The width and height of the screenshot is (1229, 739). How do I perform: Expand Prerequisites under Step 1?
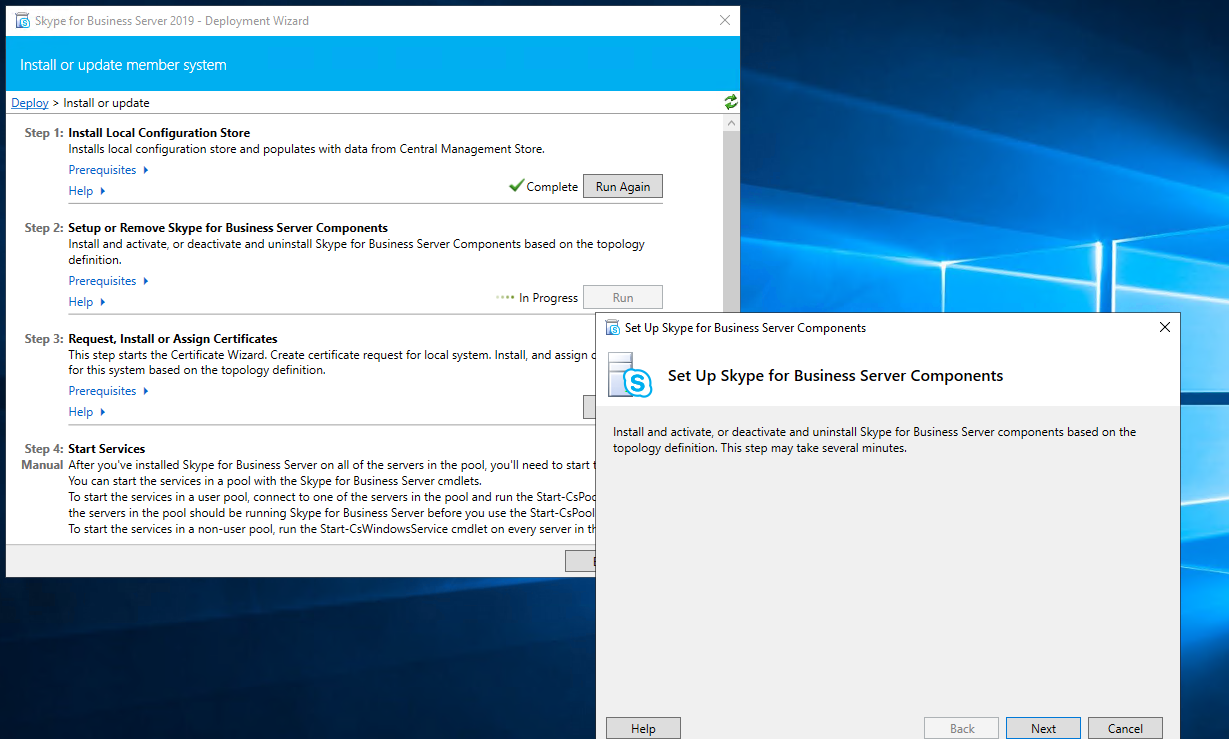(x=108, y=170)
